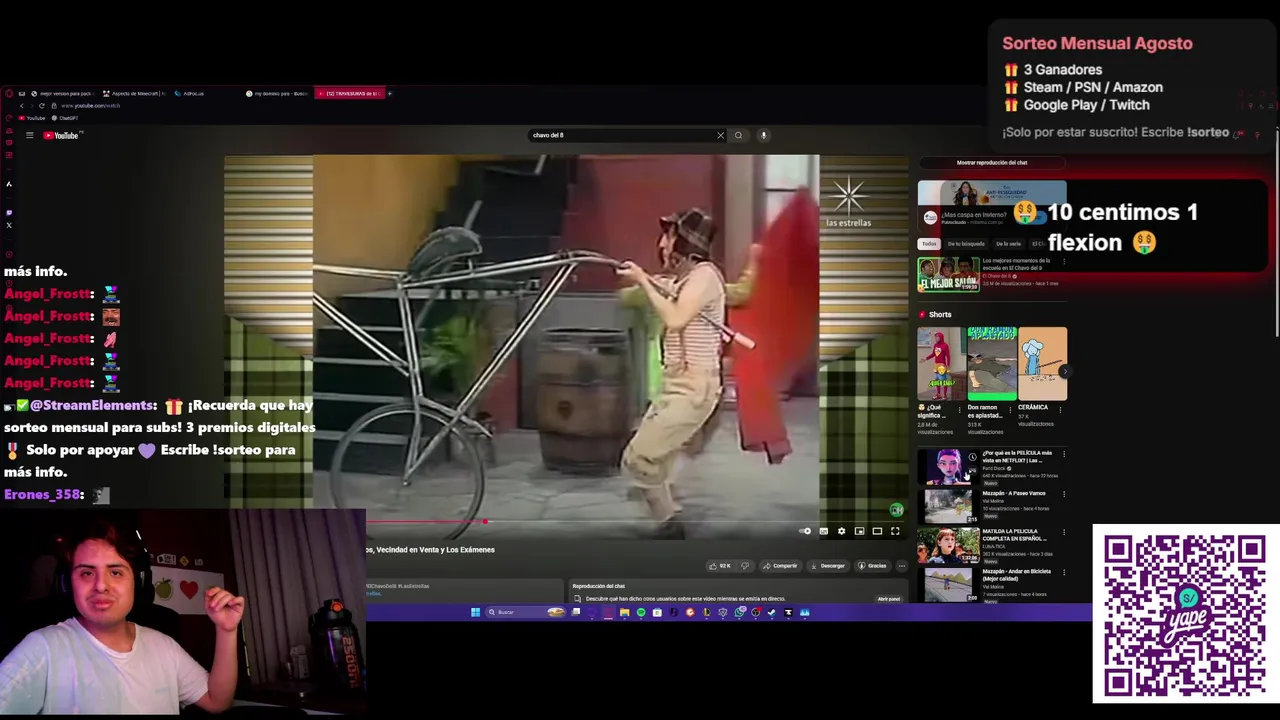Open video player settings gear
This screenshot has height=720, width=1280.
841,531
